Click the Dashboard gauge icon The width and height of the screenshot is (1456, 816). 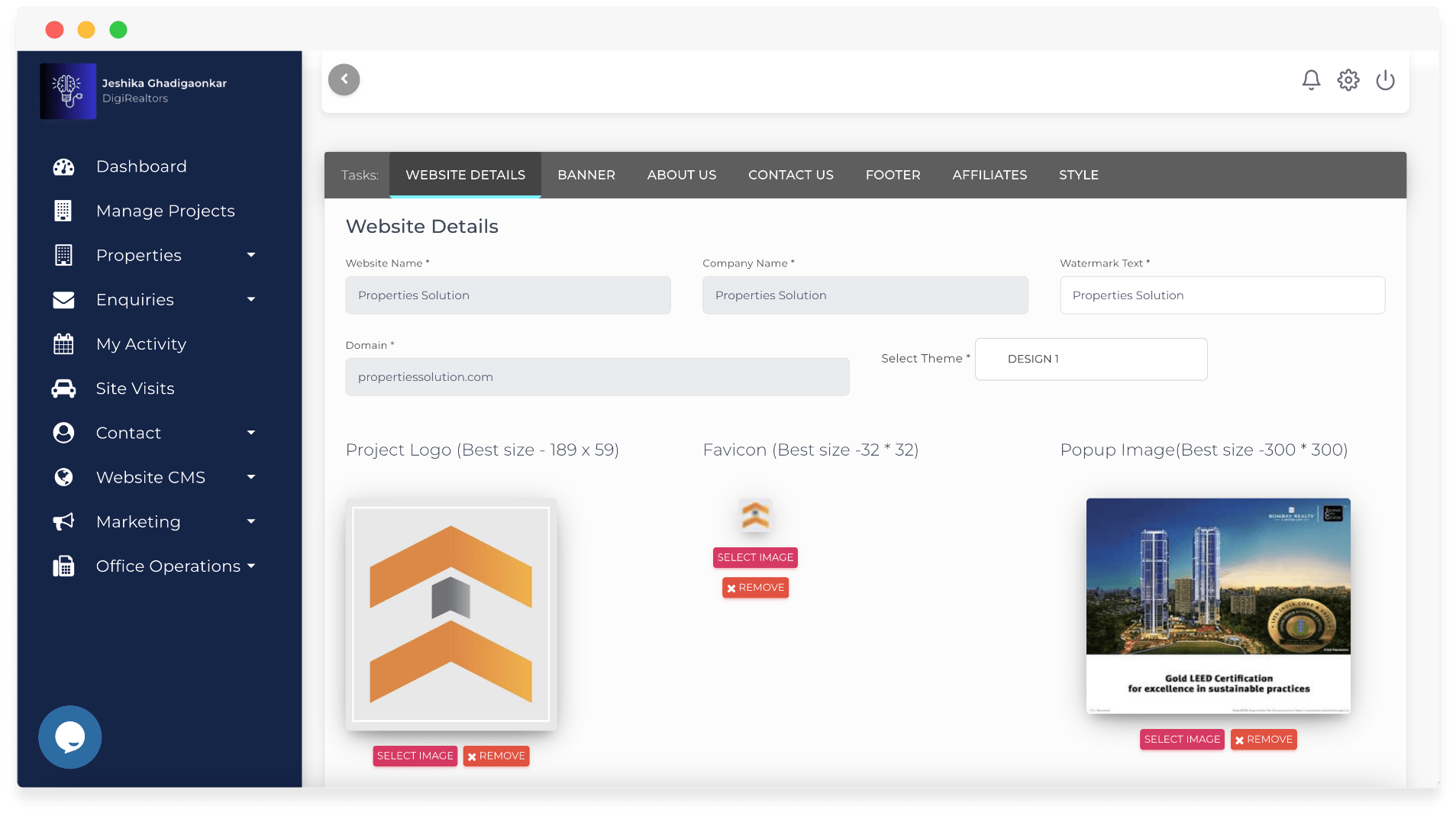click(63, 167)
